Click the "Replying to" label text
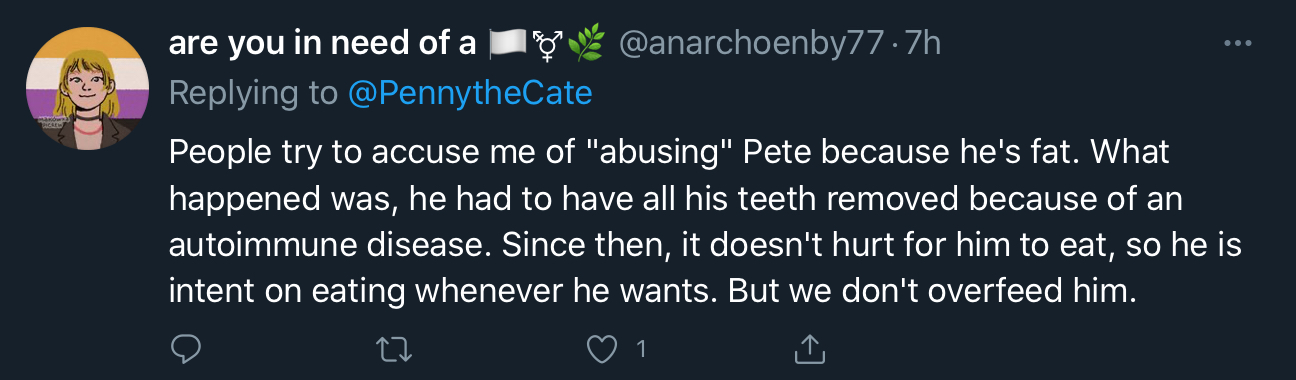The height and width of the screenshot is (380, 1296). point(254,93)
